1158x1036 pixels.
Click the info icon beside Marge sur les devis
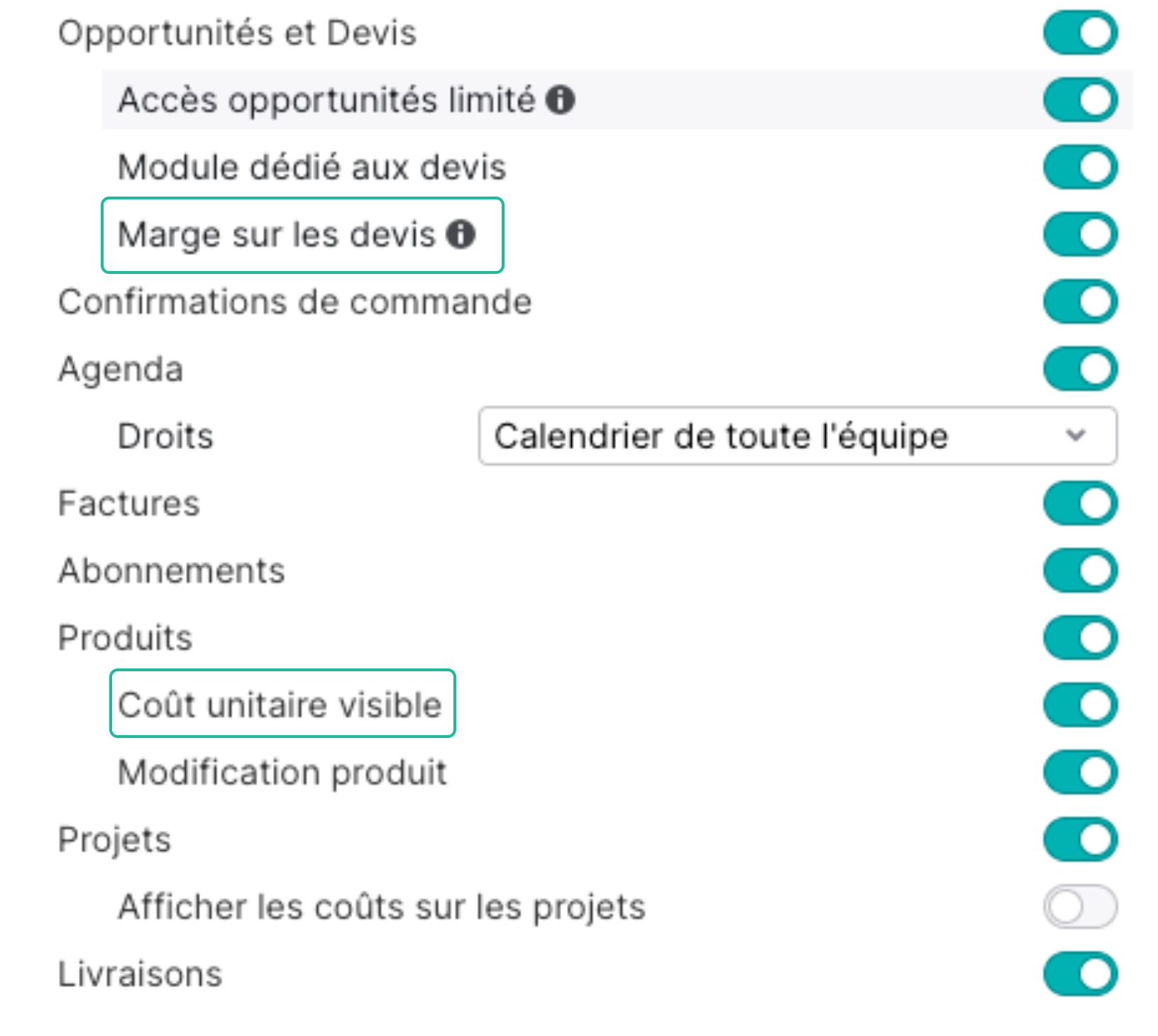click(x=461, y=234)
